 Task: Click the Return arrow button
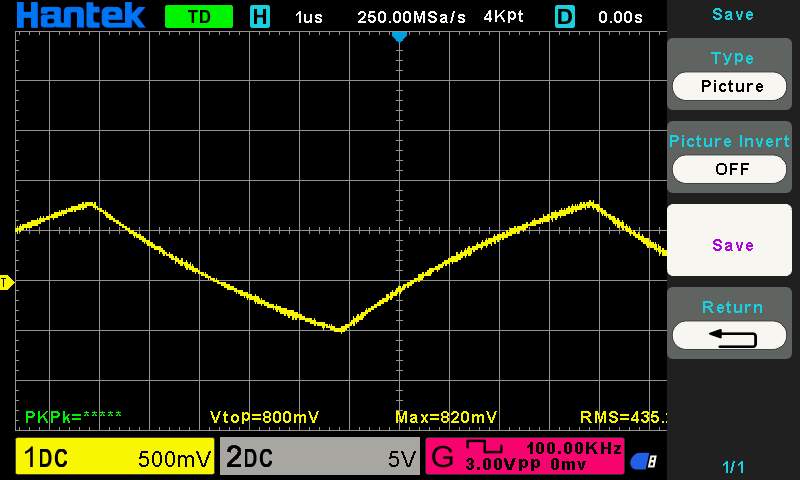click(729, 336)
